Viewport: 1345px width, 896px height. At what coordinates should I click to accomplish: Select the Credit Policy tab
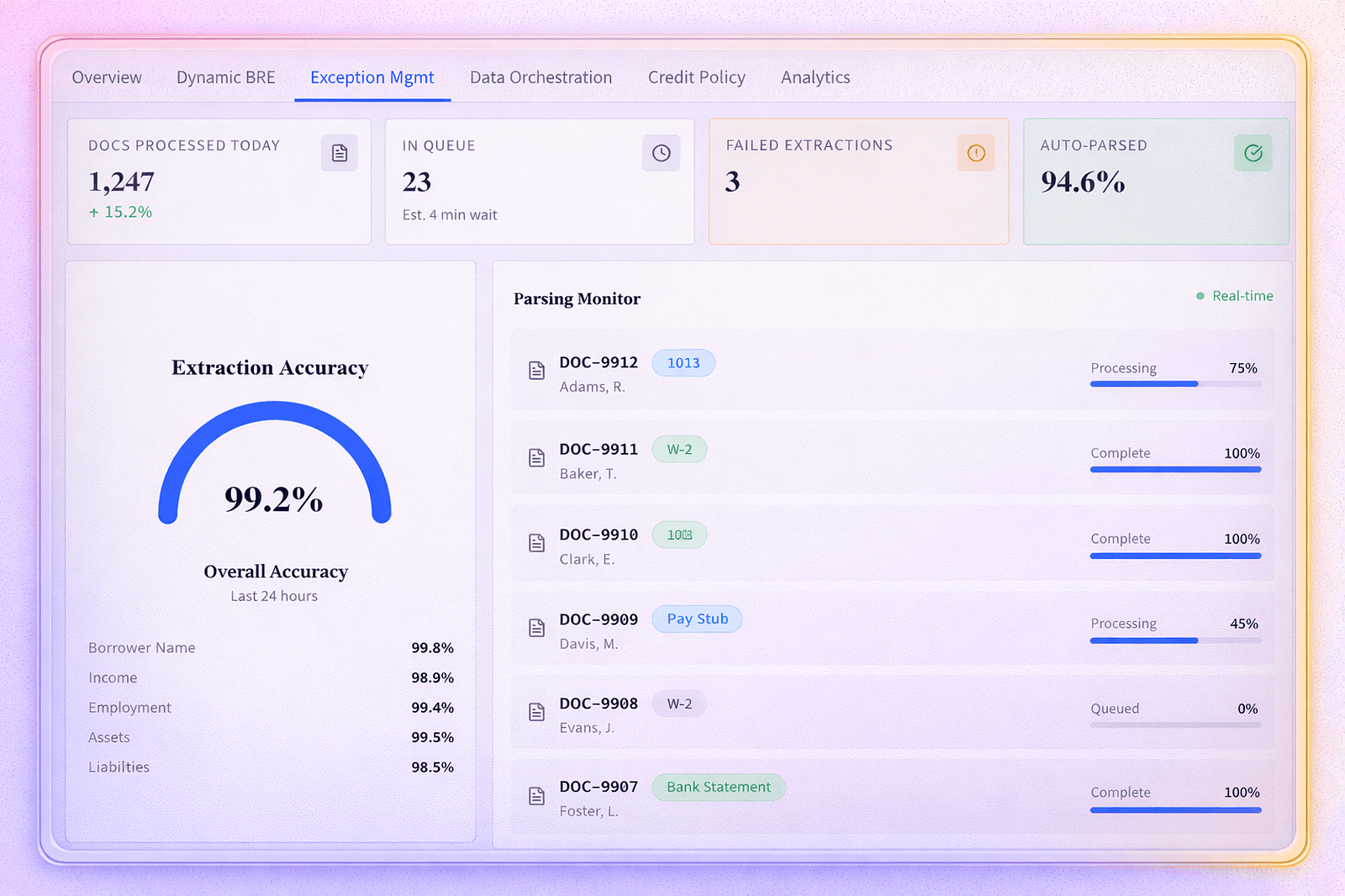click(696, 77)
